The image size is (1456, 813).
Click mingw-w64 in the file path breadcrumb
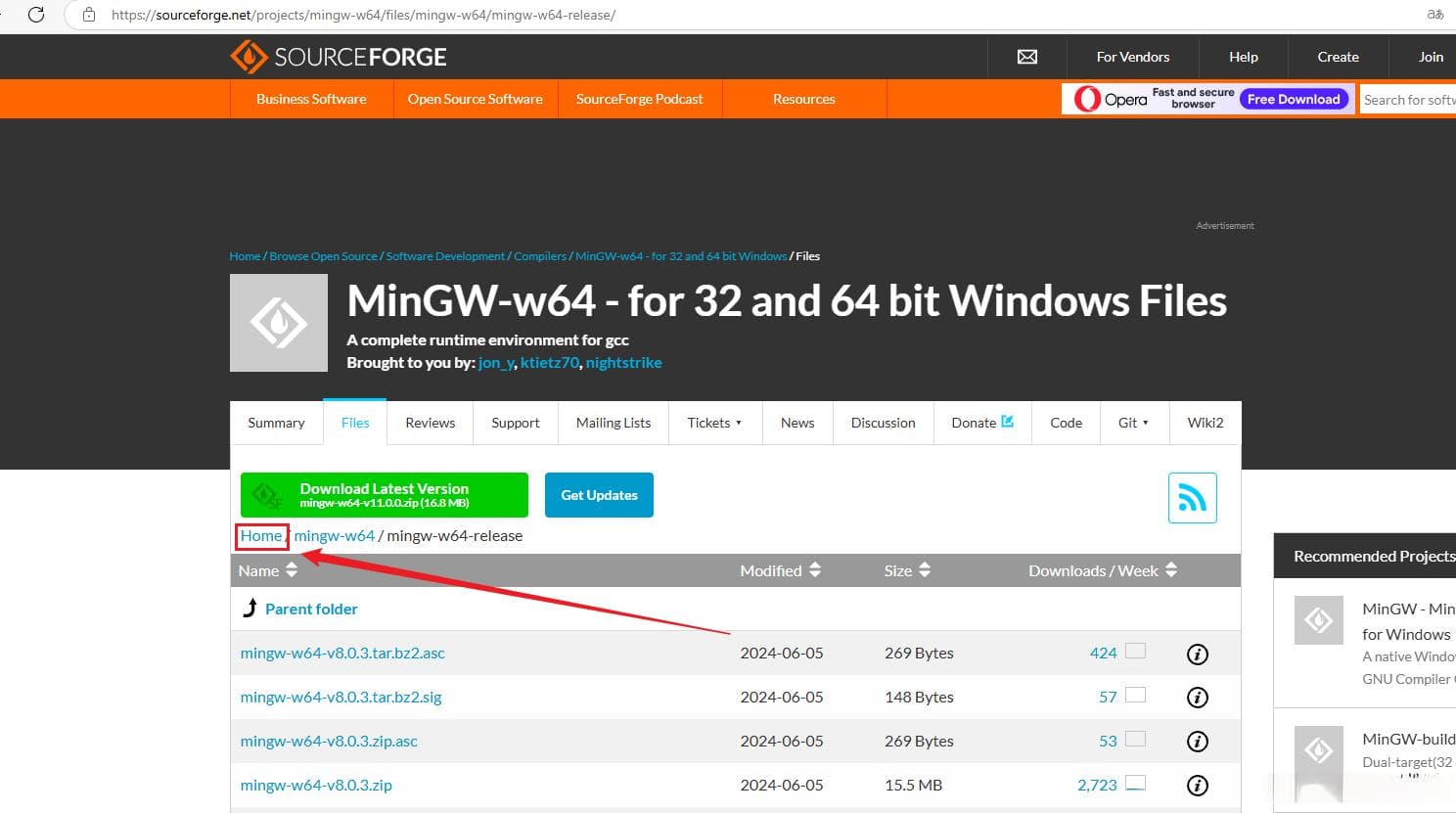[x=335, y=535]
